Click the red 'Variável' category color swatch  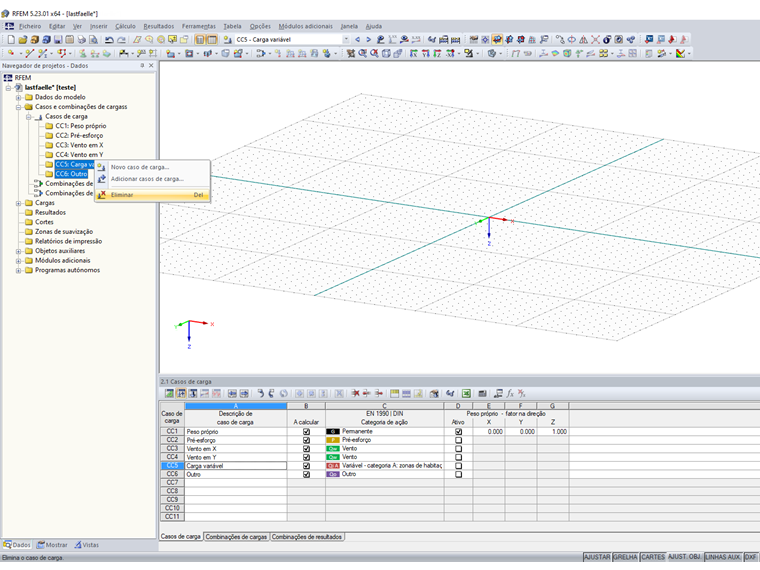[332, 466]
